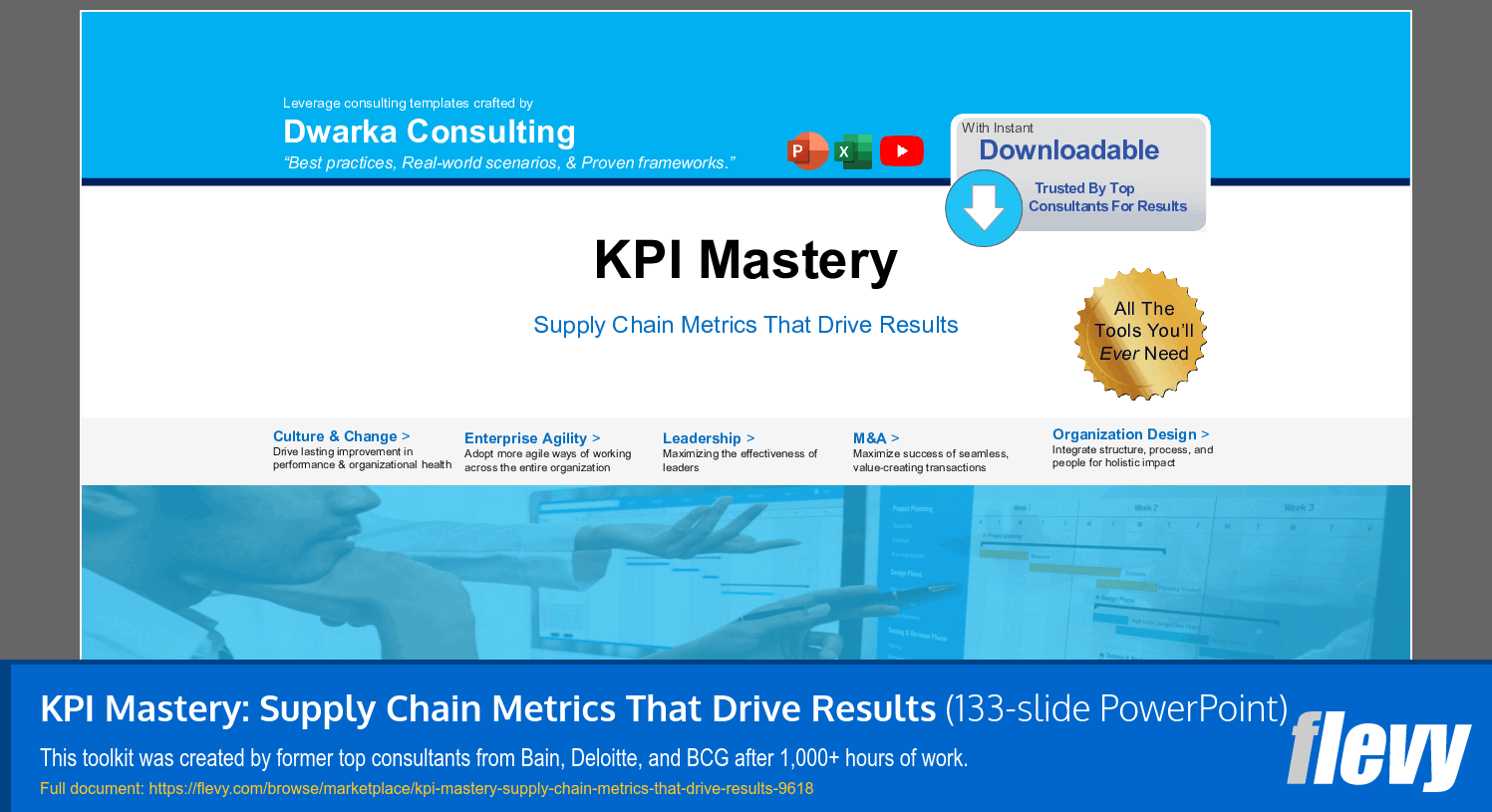Click the YouTube play icon
Image resolution: width=1492 pixels, height=812 pixels.
(902, 151)
